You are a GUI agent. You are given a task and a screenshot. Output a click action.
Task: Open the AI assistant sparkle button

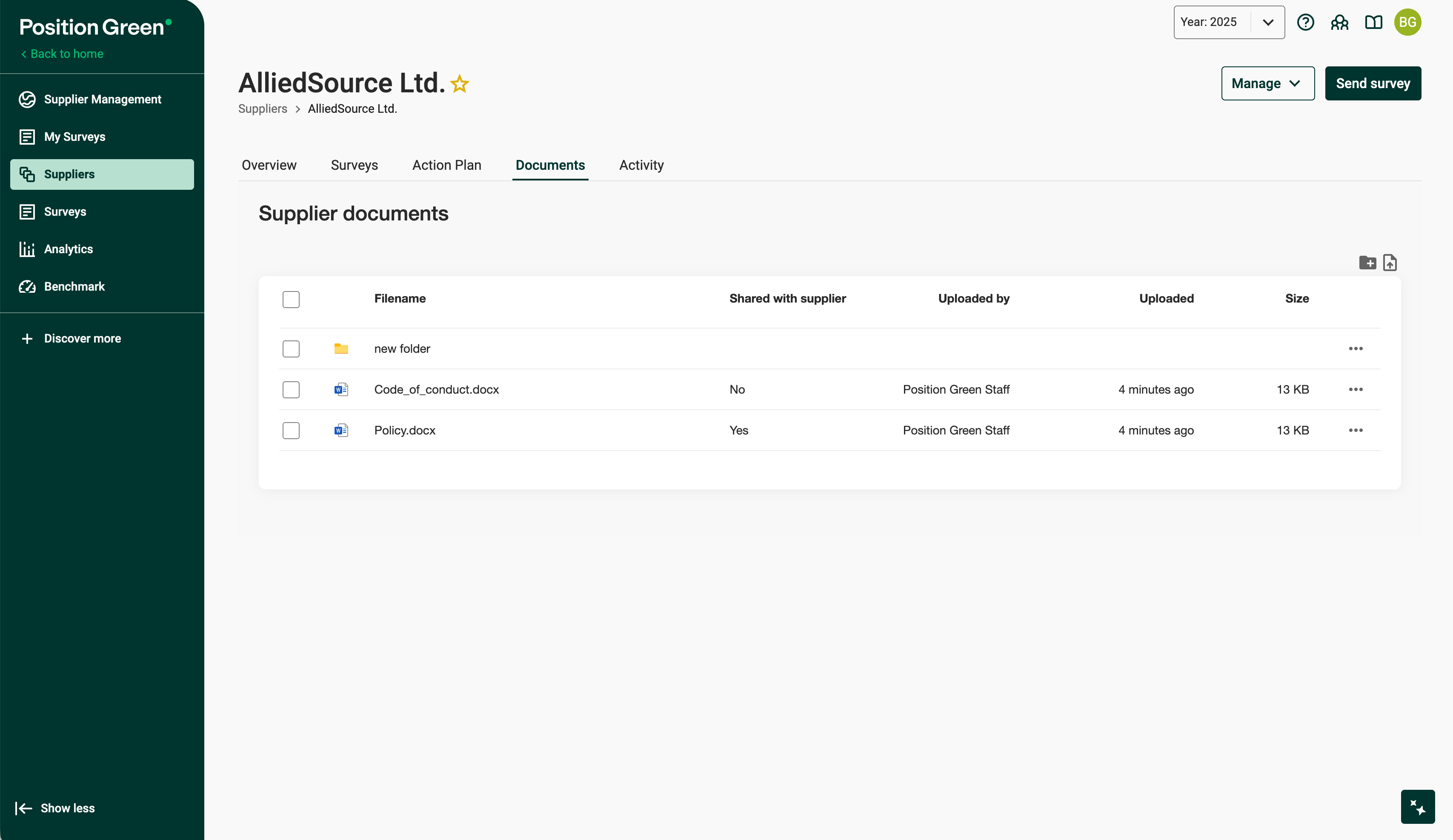(1418, 806)
